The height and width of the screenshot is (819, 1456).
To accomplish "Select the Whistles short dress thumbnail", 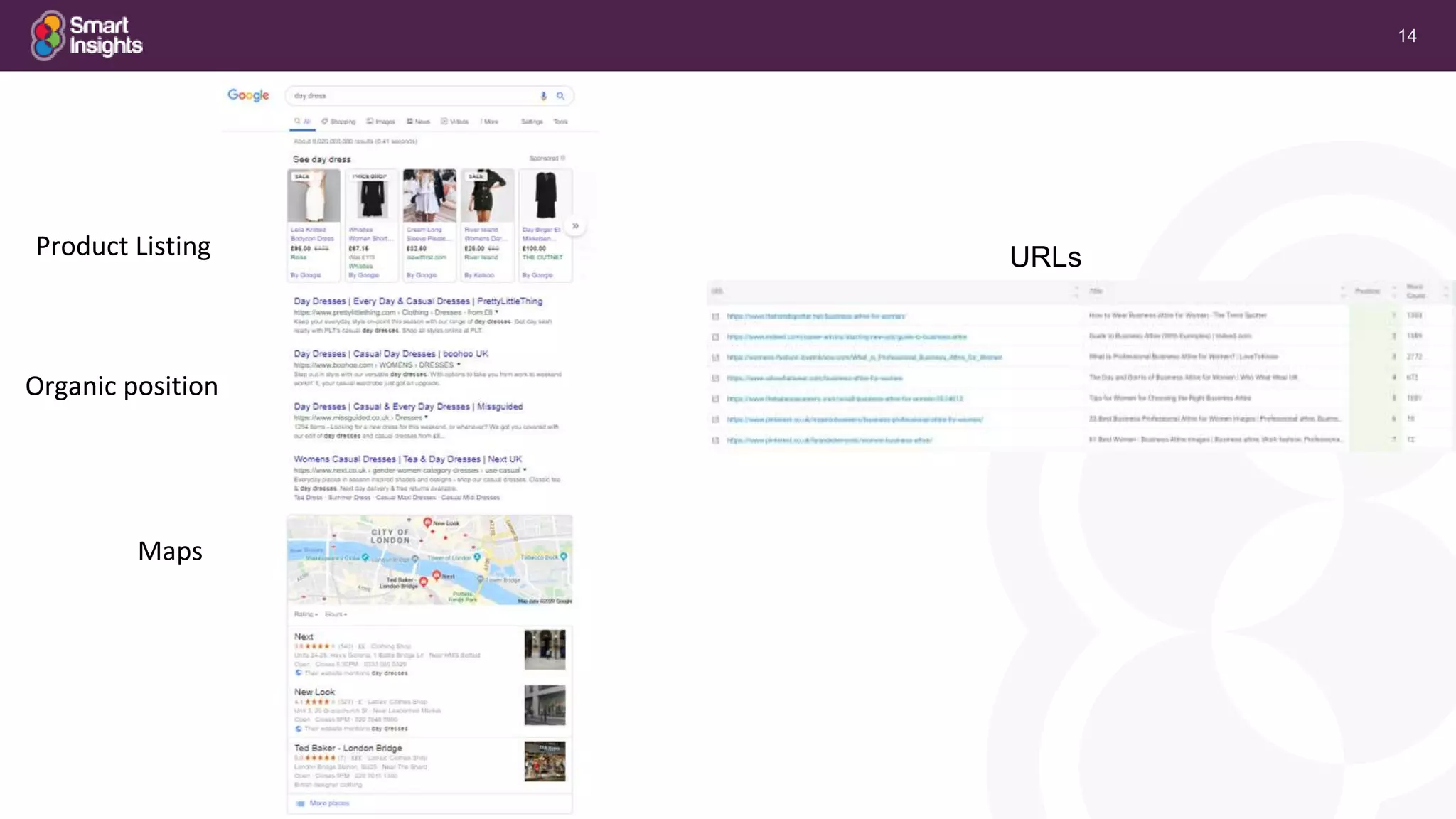I will click(372, 196).
